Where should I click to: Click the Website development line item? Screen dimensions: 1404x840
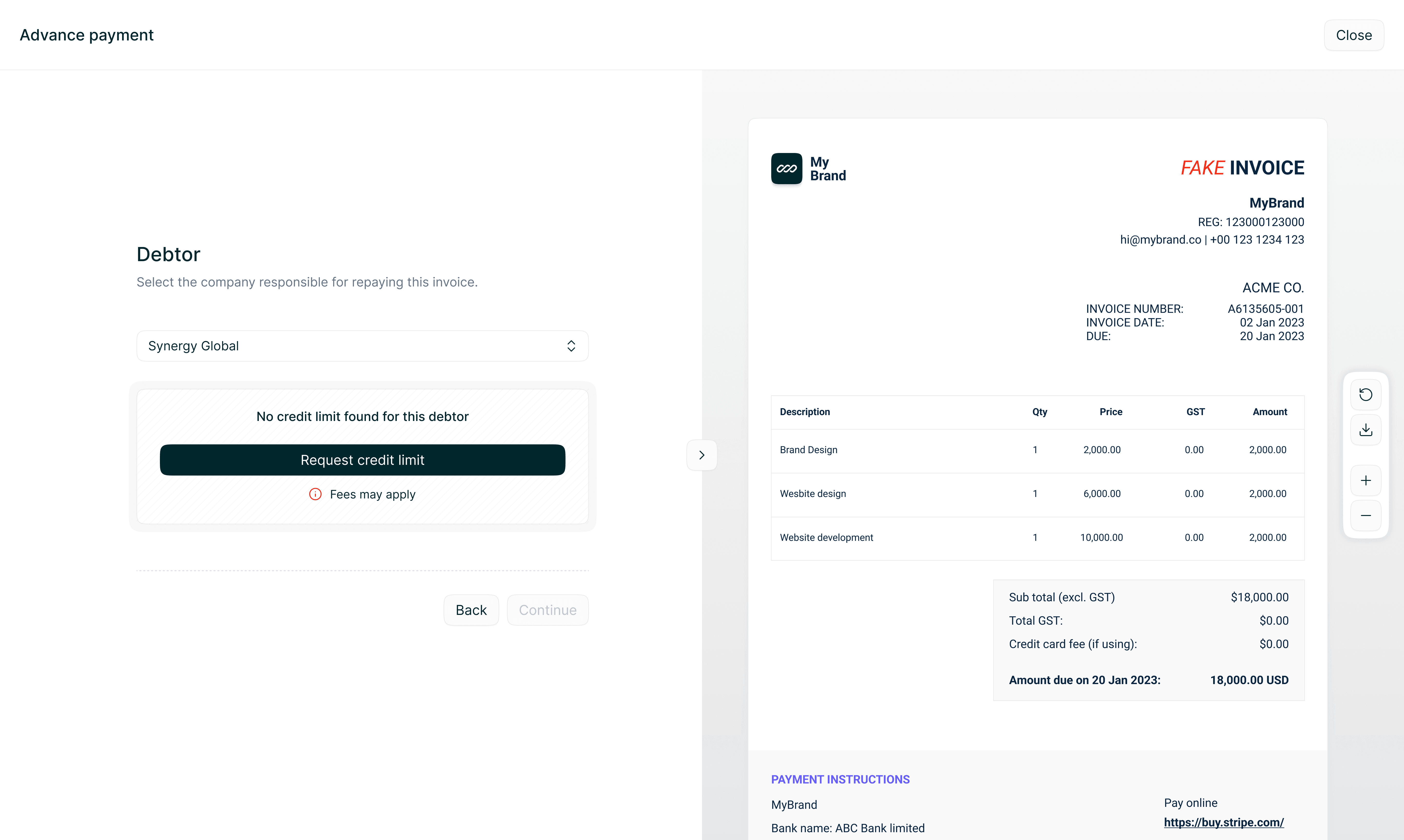coord(826,538)
